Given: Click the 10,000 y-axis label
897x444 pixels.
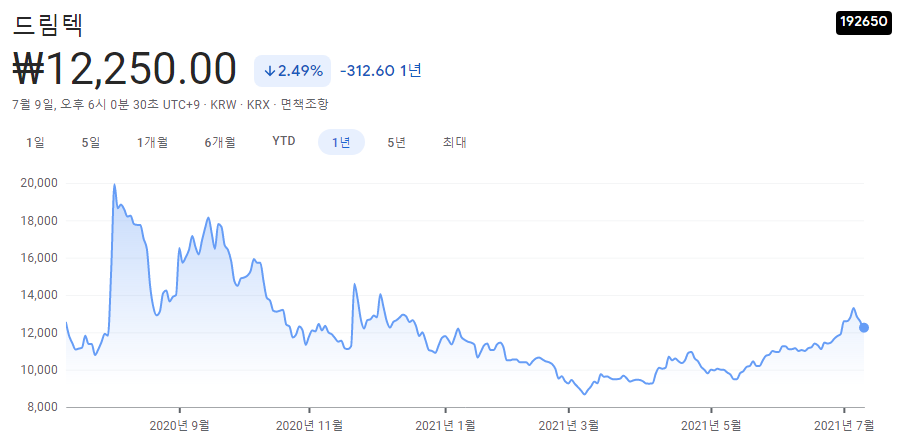Looking at the screenshot, I should tap(38, 370).
